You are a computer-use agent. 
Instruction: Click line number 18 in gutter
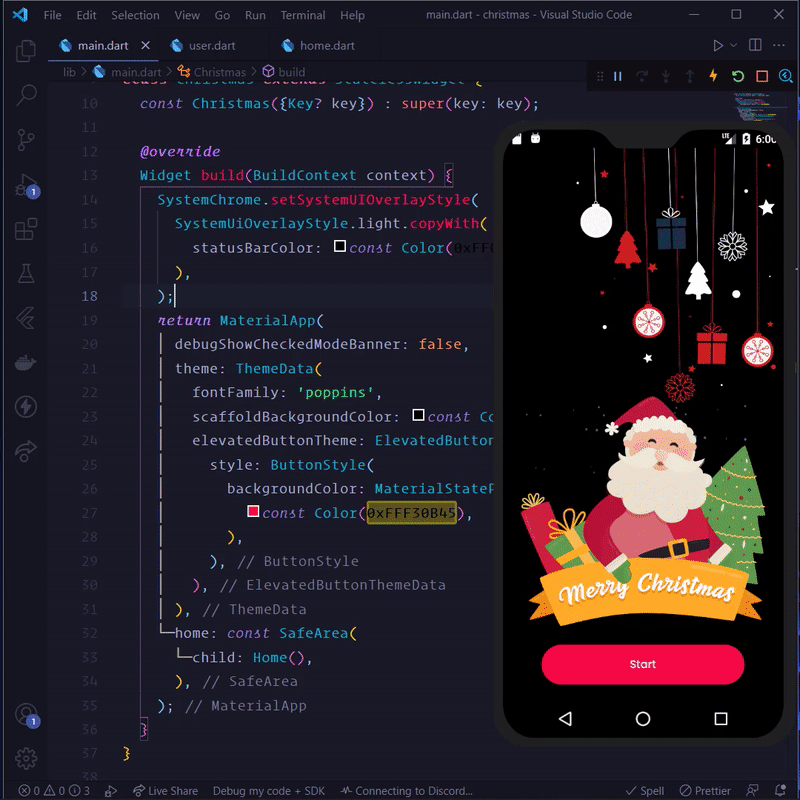tap(89, 296)
